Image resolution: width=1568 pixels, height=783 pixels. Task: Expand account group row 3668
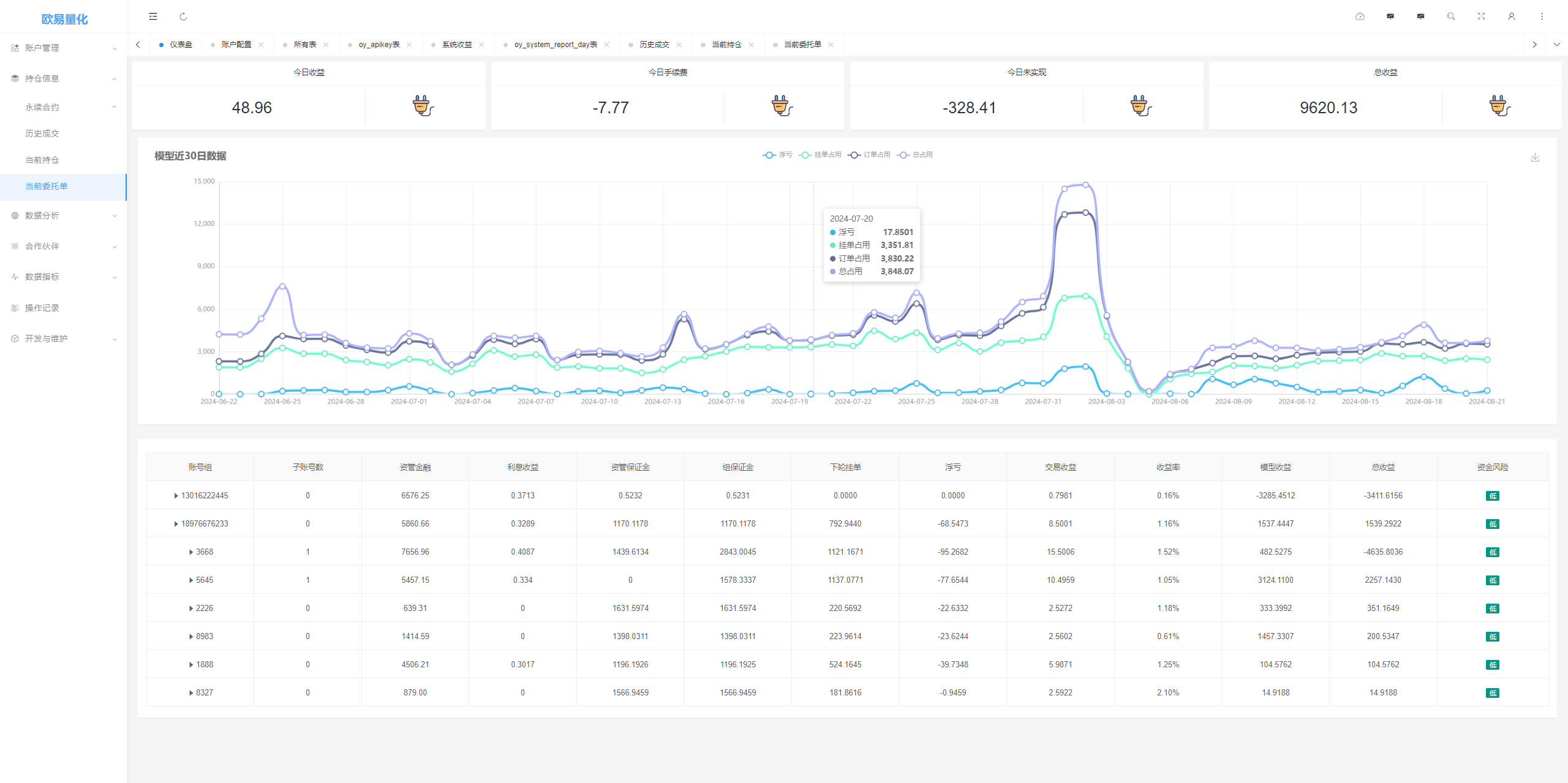(190, 552)
